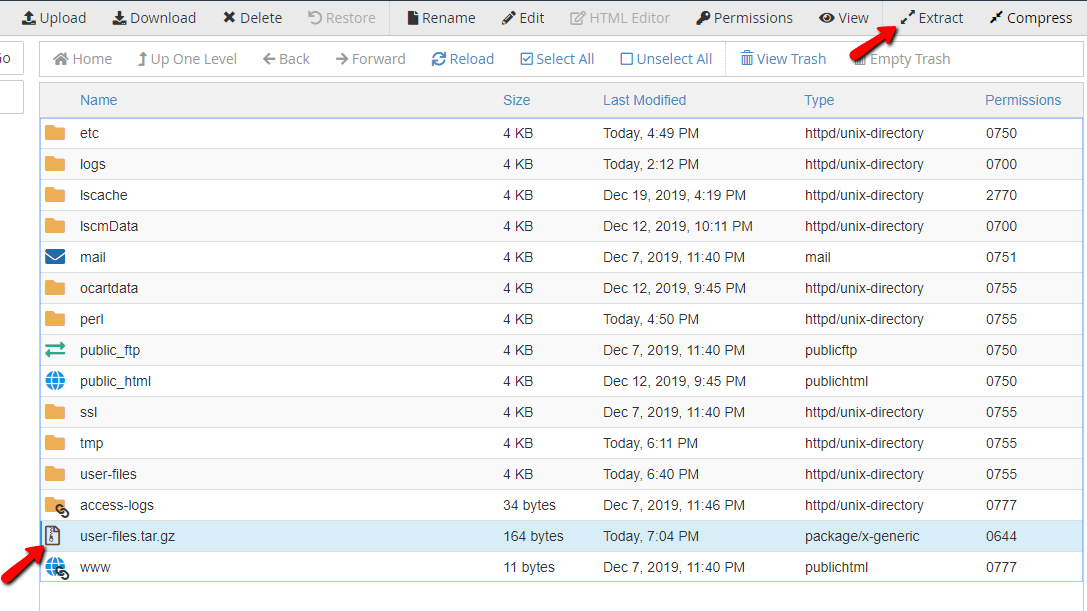Select the lscache folder name

[x=103, y=195]
